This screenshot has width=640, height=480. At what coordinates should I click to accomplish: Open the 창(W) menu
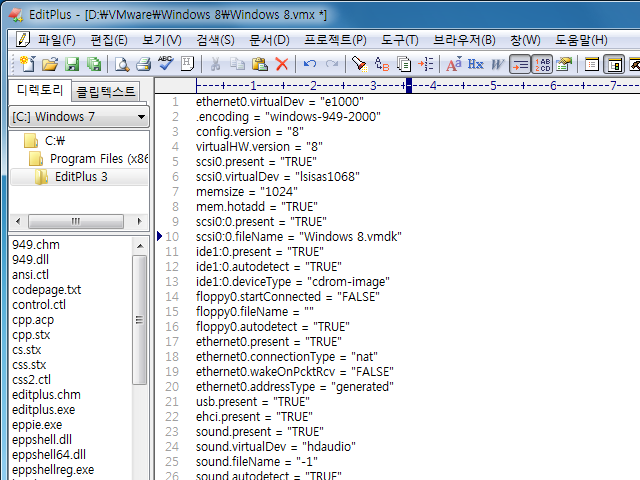point(525,40)
